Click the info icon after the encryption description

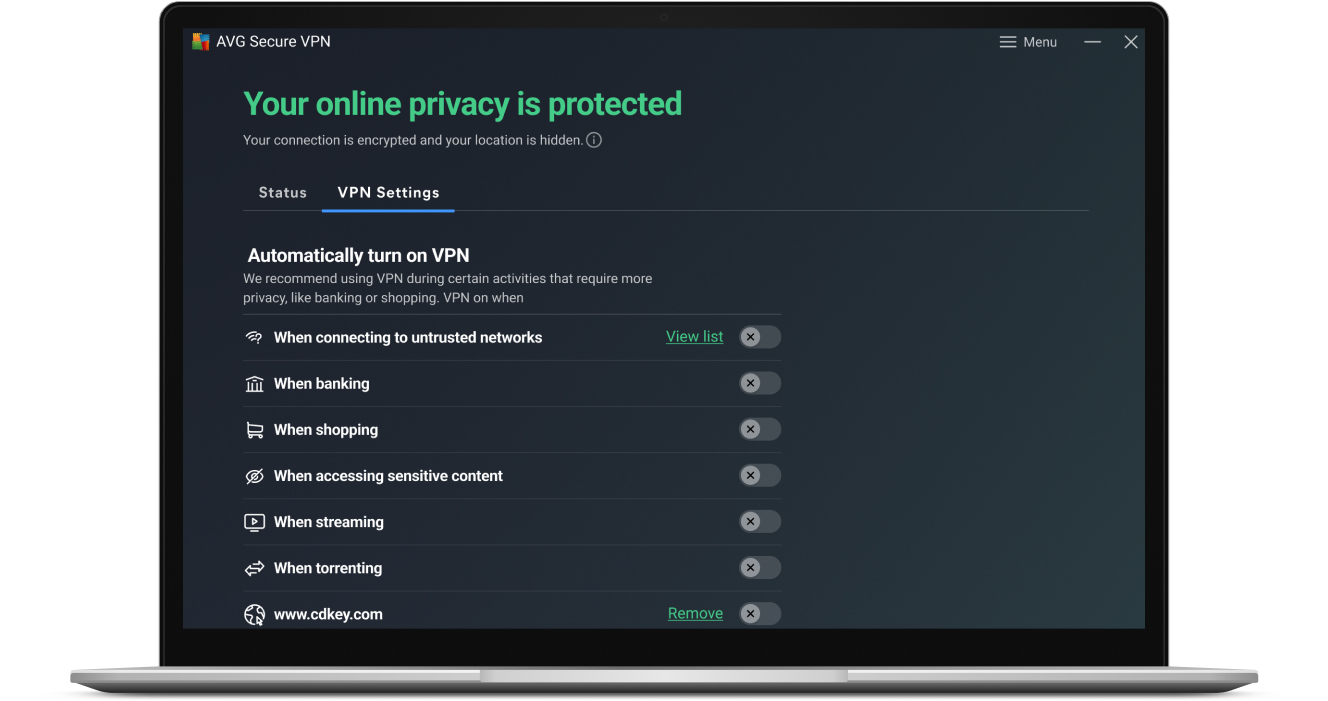point(594,140)
